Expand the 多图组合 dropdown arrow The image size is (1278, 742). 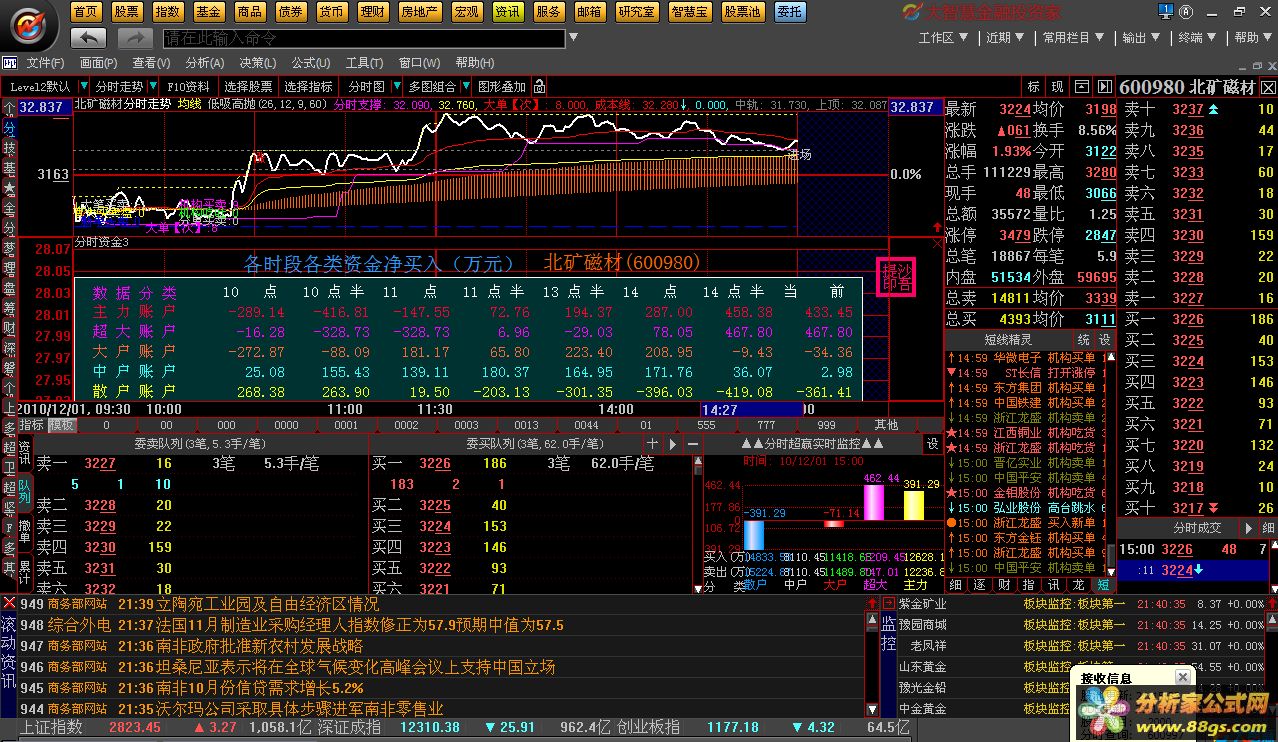[465, 87]
